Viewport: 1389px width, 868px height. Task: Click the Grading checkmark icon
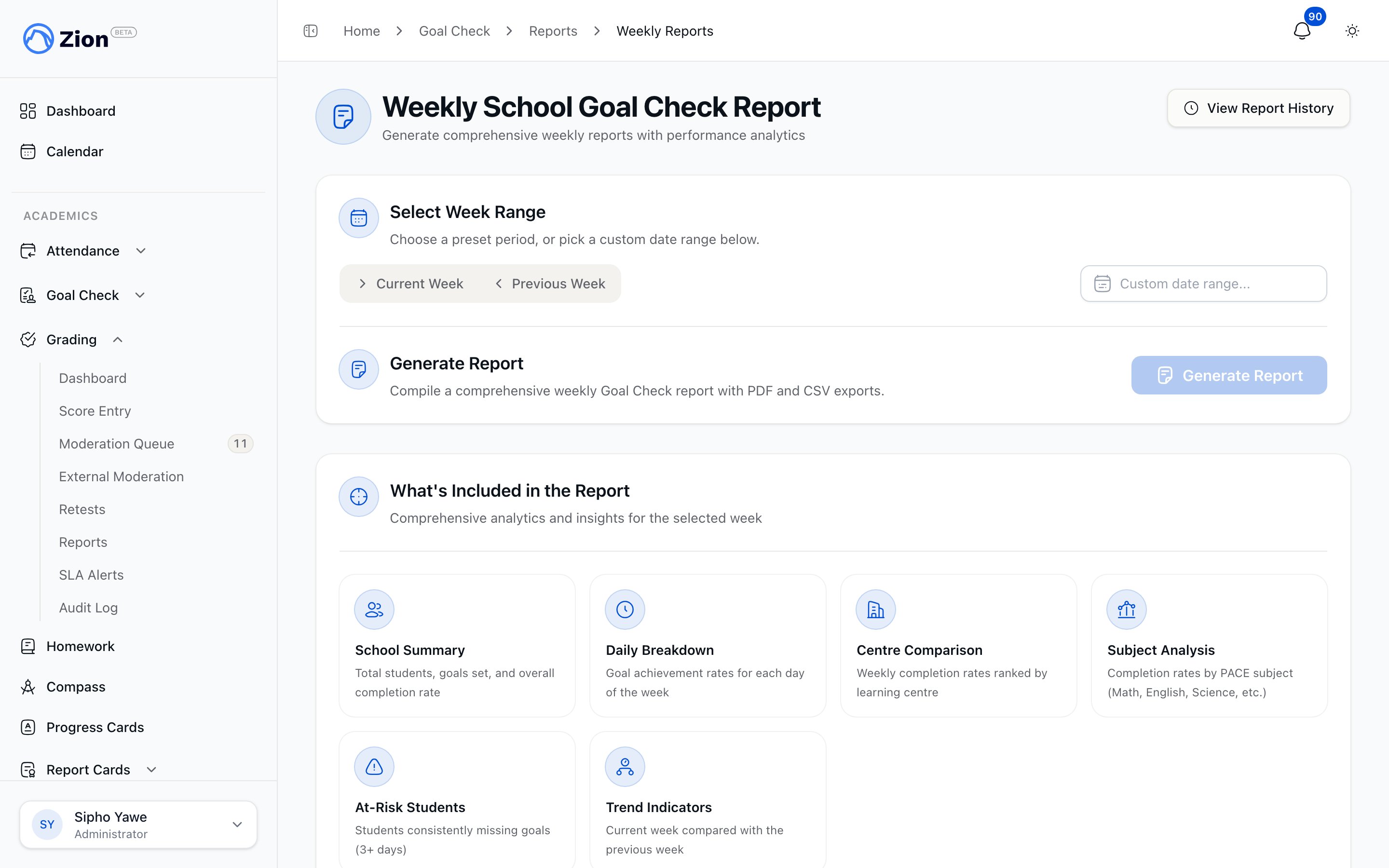[x=27, y=339]
